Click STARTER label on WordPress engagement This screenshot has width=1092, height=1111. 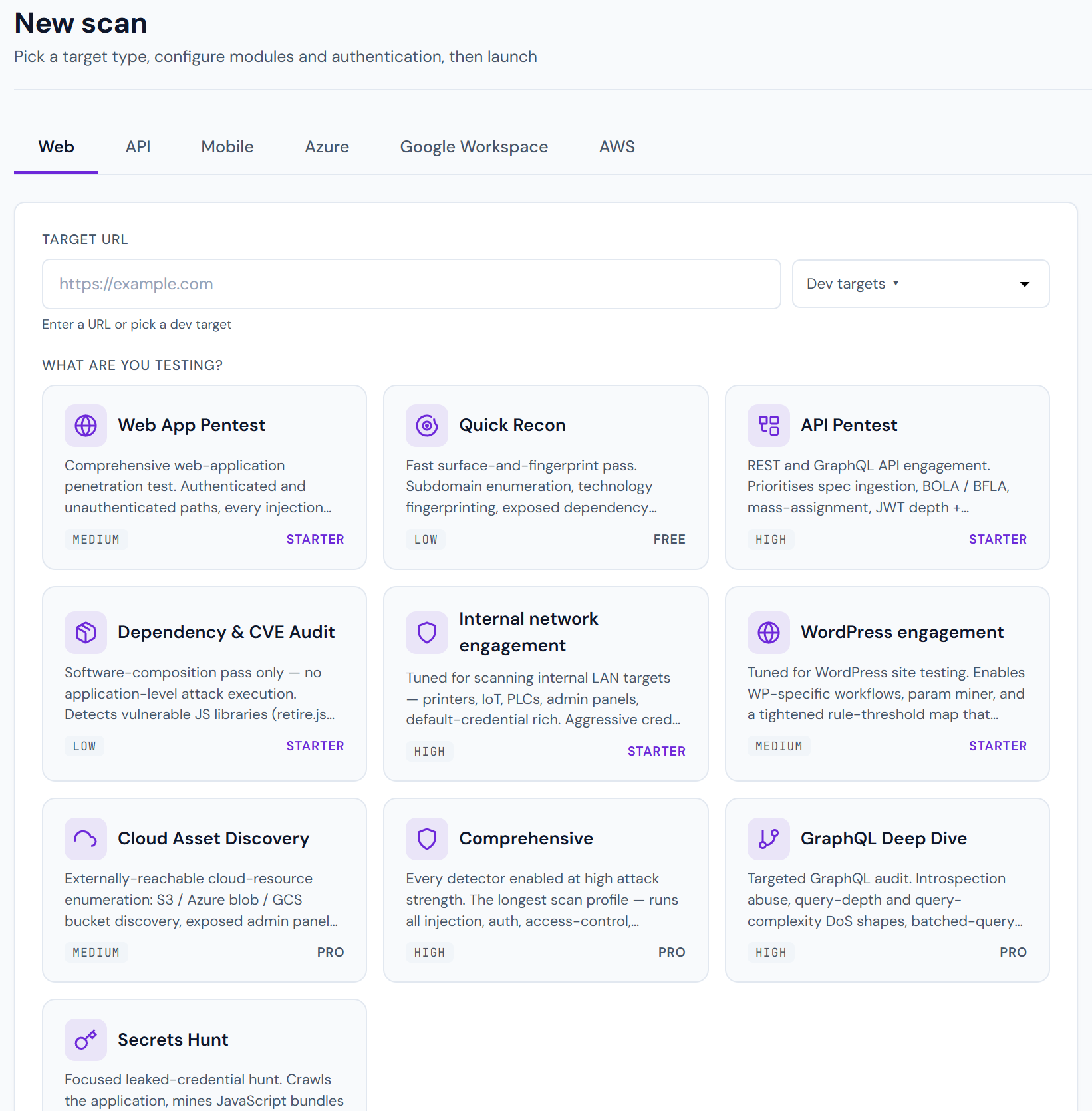pos(998,746)
